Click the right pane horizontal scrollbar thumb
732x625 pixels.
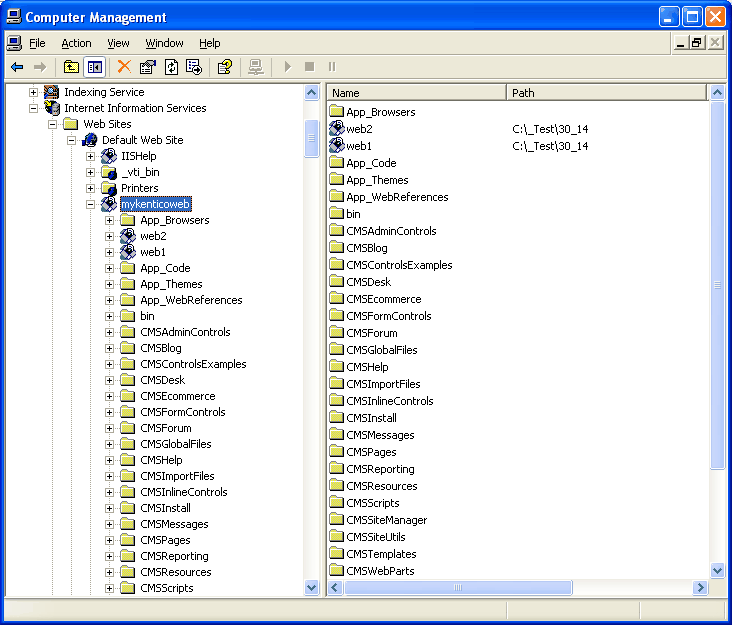click(458, 587)
